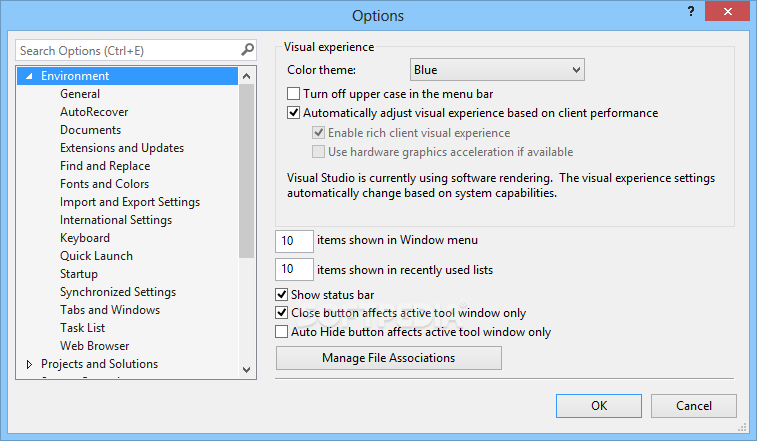The width and height of the screenshot is (757, 441).
Task: Select Synchronized Settings
Action: 118,291
